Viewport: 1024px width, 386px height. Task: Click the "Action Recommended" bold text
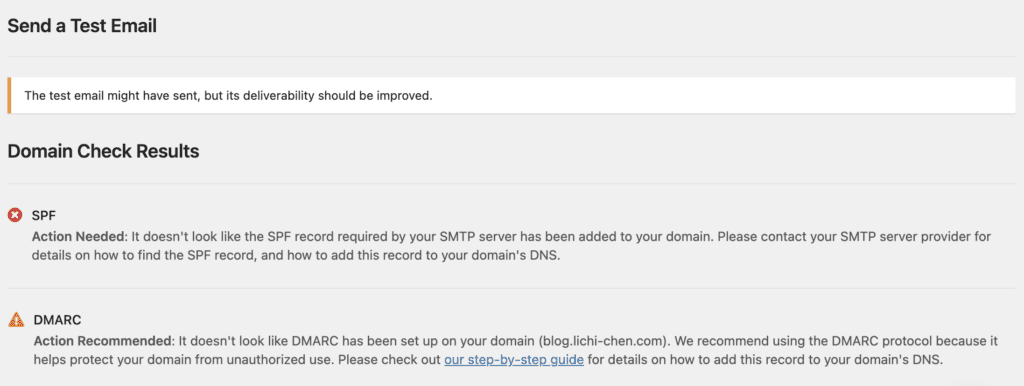[104, 341]
